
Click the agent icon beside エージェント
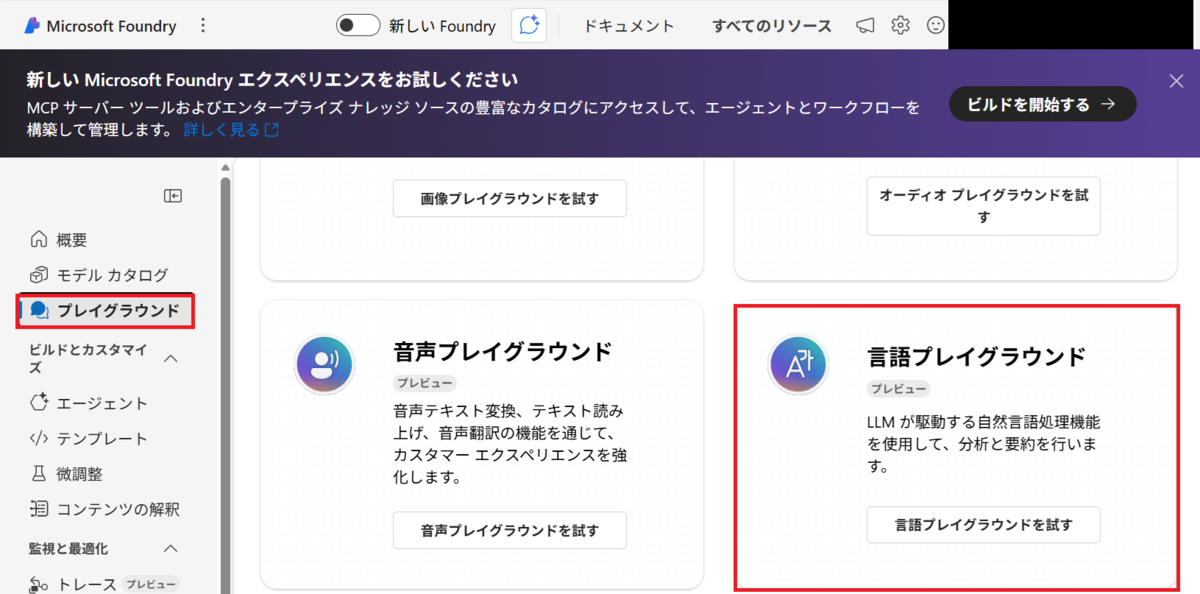pyautogui.click(x=39, y=404)
